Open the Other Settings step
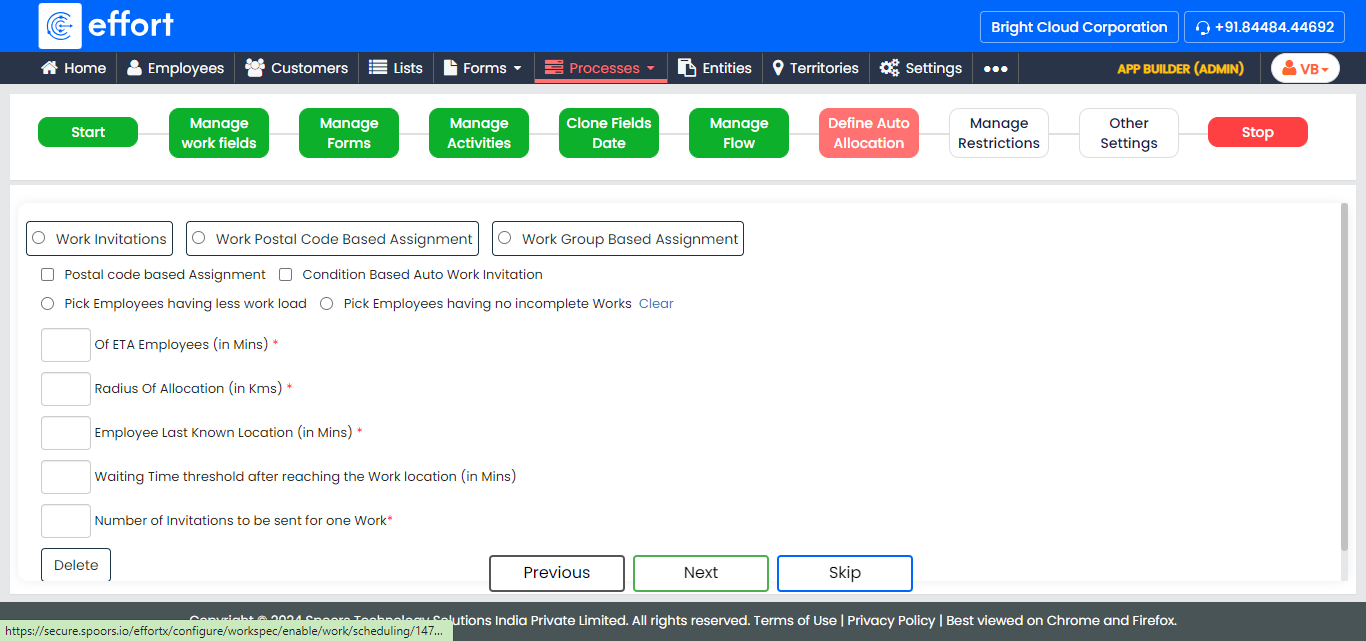This screenshot has width=1366, height=641. pos(1128,133)
